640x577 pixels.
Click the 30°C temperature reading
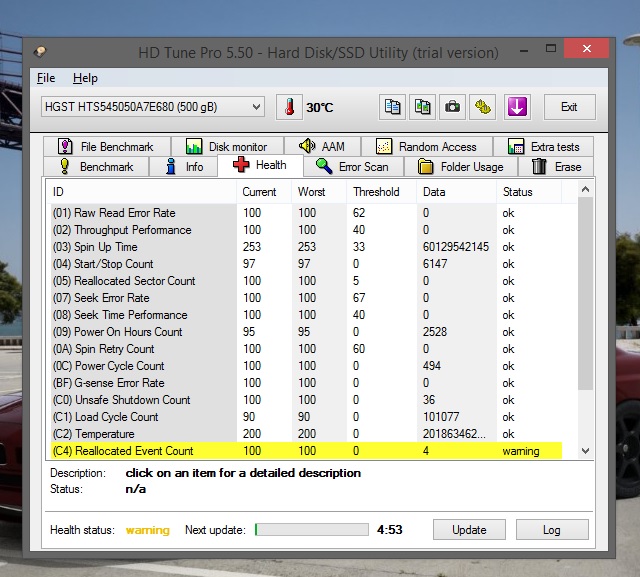click(x=320, y=108)
